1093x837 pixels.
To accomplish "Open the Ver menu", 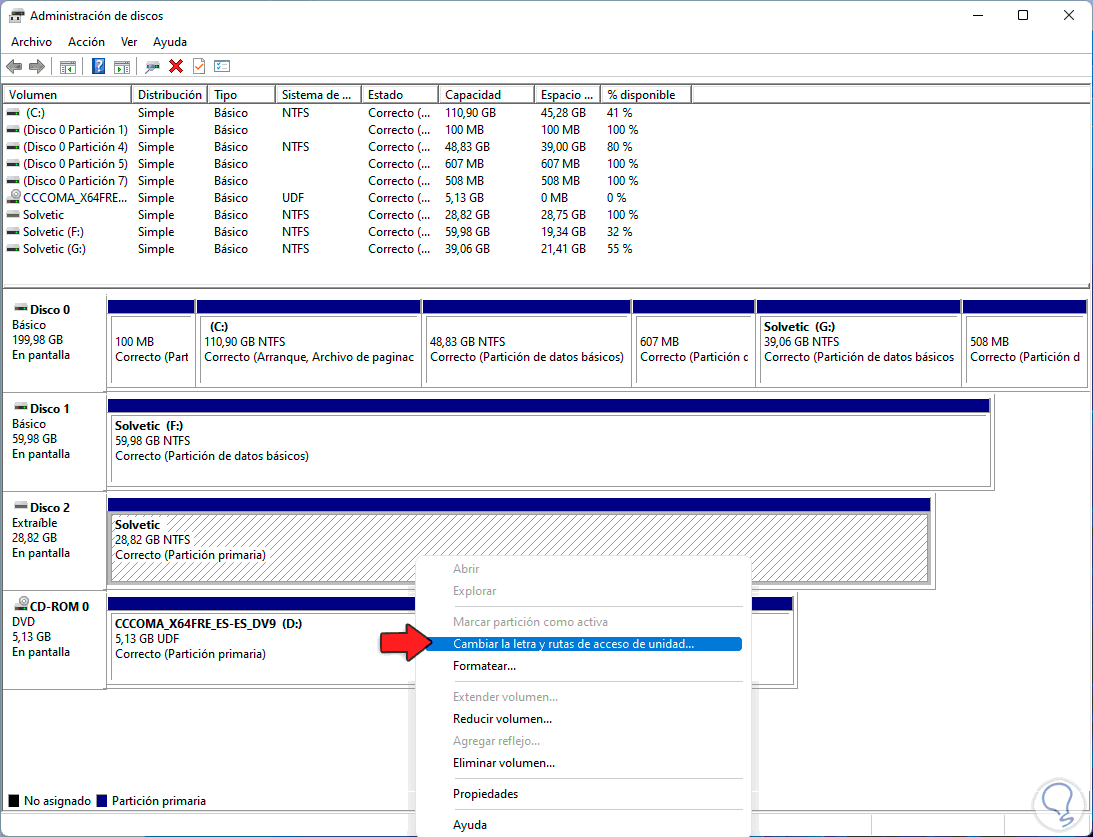I will 129,42.
